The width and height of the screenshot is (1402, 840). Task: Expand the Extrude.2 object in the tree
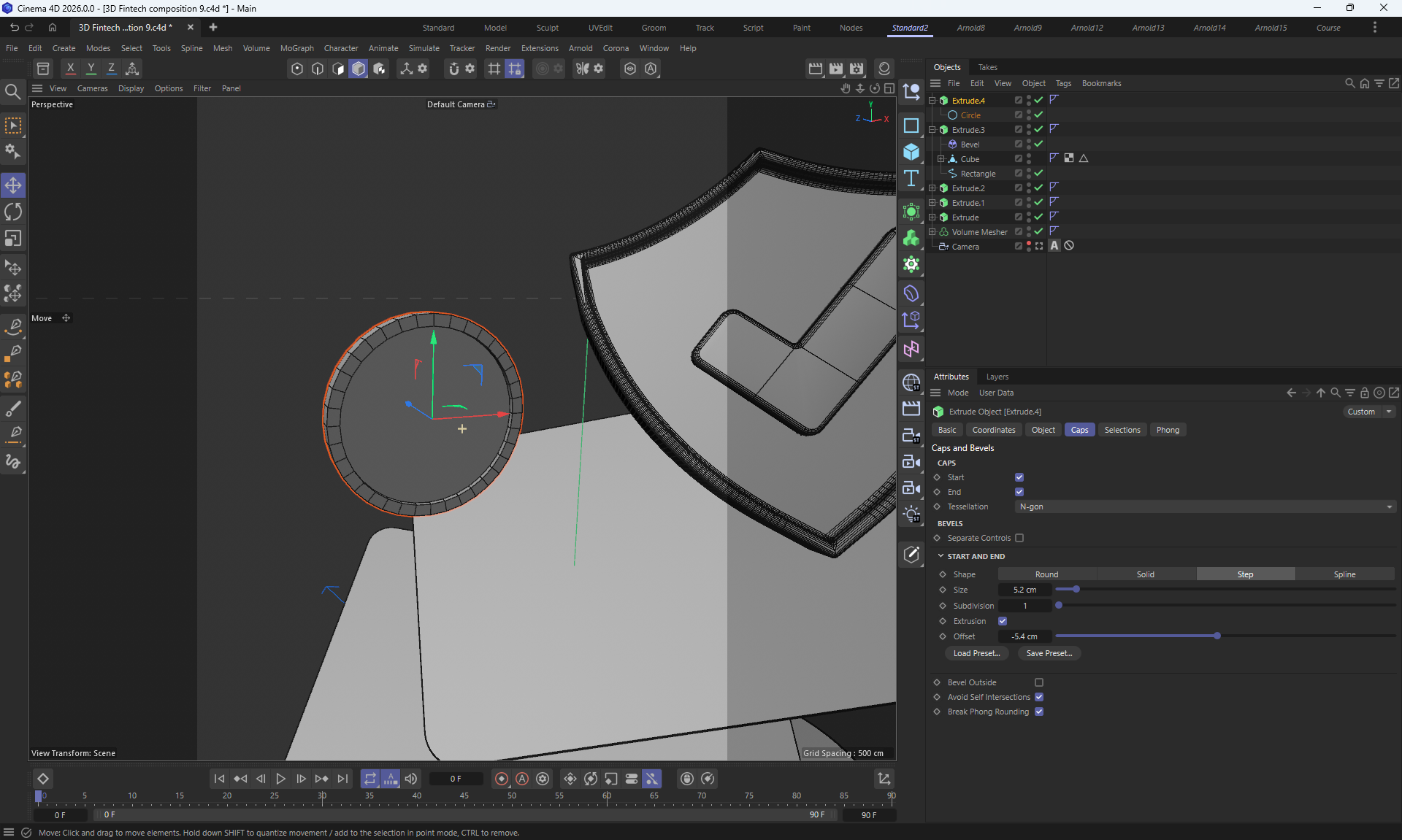point(932,188)
